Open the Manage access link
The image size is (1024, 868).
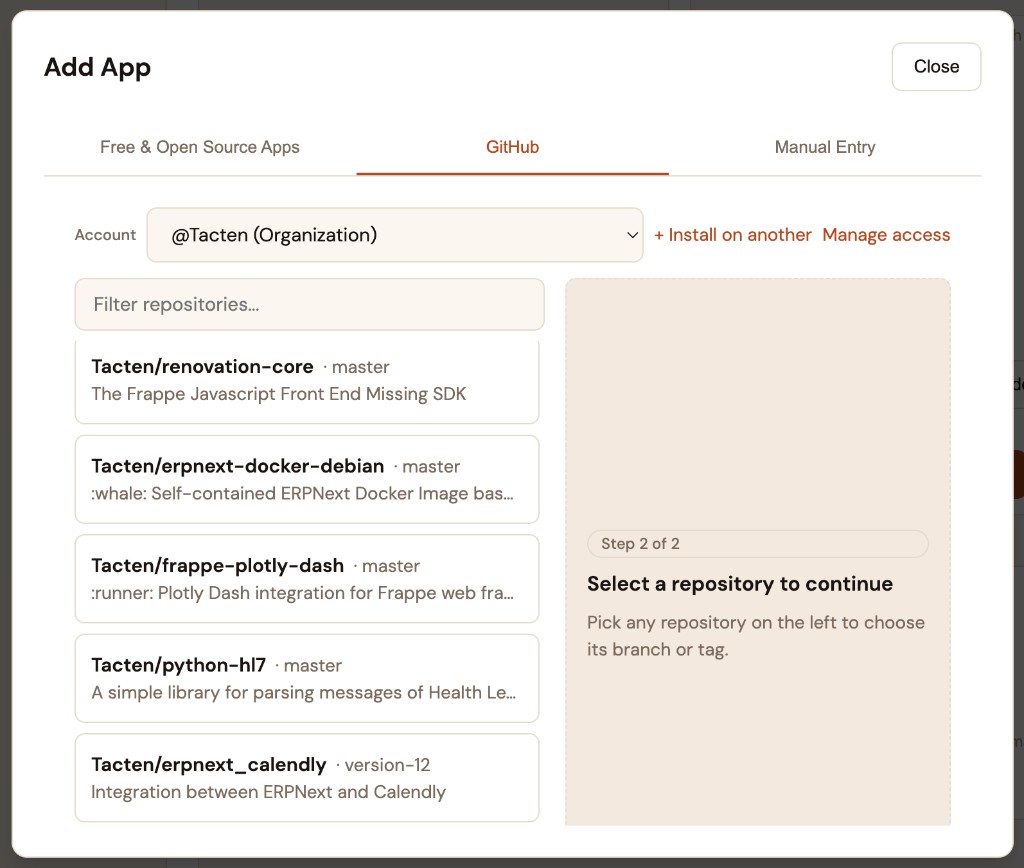[886, 235]
